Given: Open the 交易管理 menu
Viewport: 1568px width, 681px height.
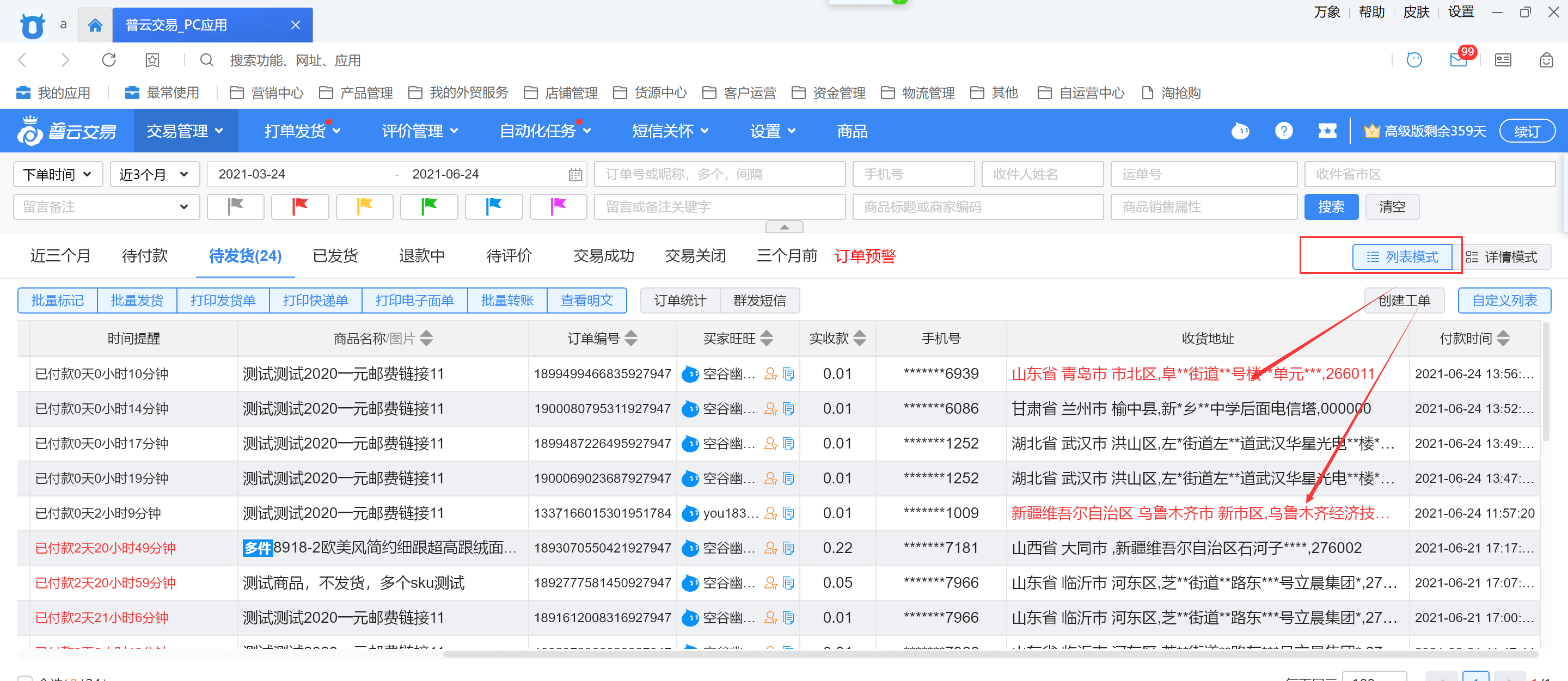Looking at the screenshot, I should pos(185,131).
